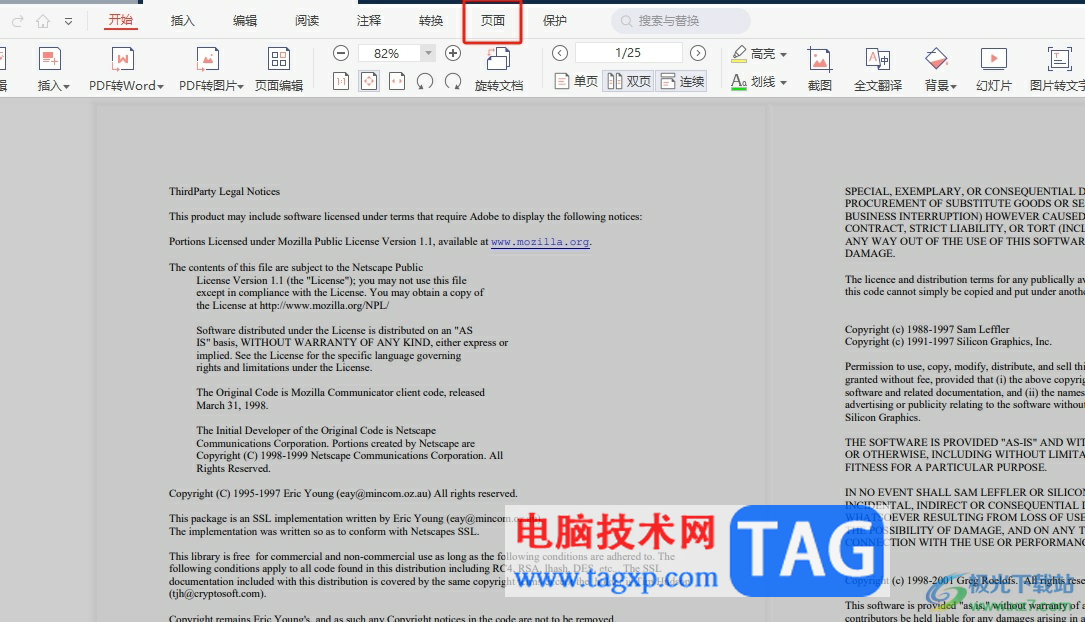The image size is (1085, 622).
Task: Expand the 高亮 color dropdown
Action: click(x=783, y=54)
